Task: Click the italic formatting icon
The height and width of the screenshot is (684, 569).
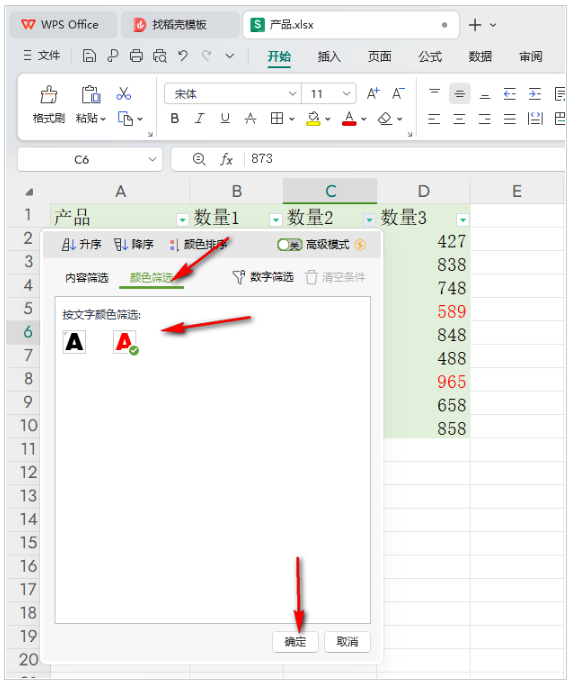Action: 199,118
